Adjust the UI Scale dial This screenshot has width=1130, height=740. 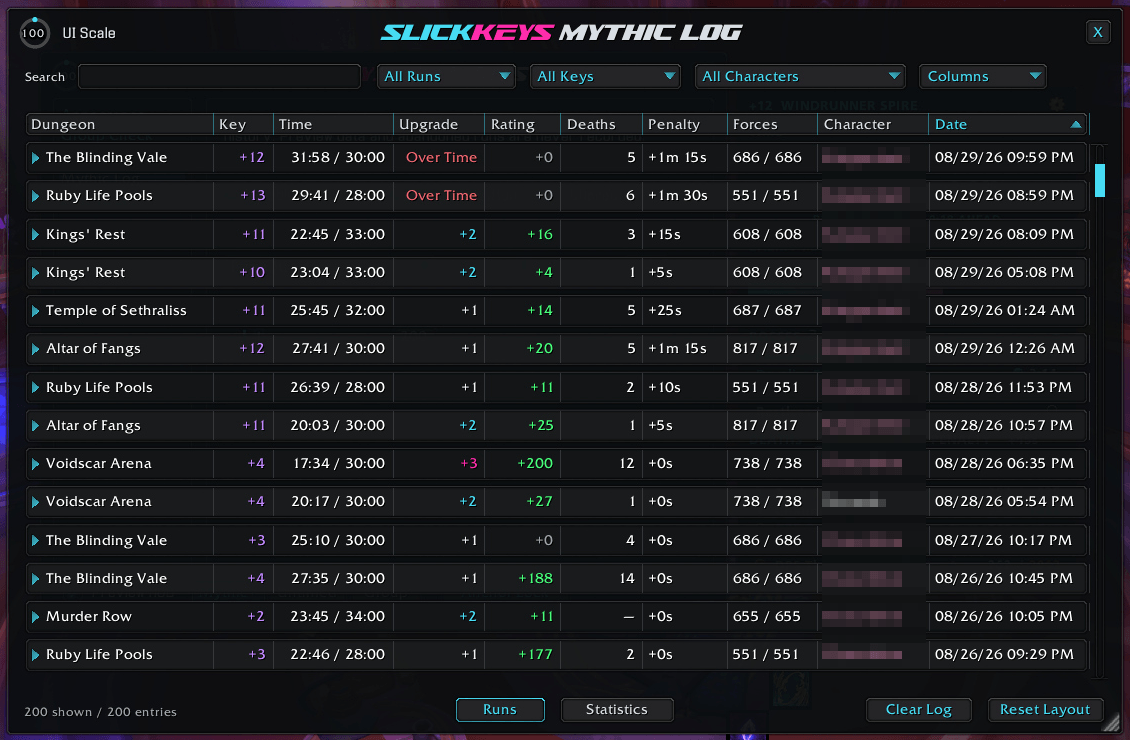coord(34,33)
